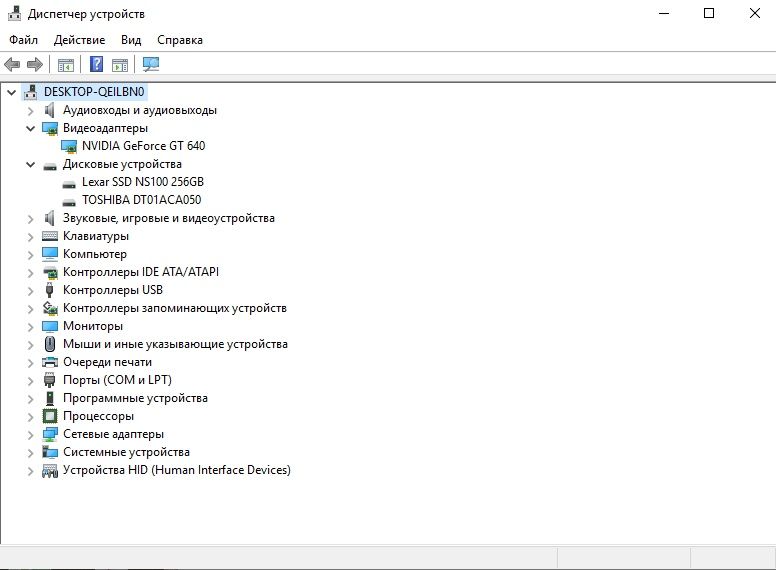
Task: Show or hide the console tree icon
Action: (65, 64)
